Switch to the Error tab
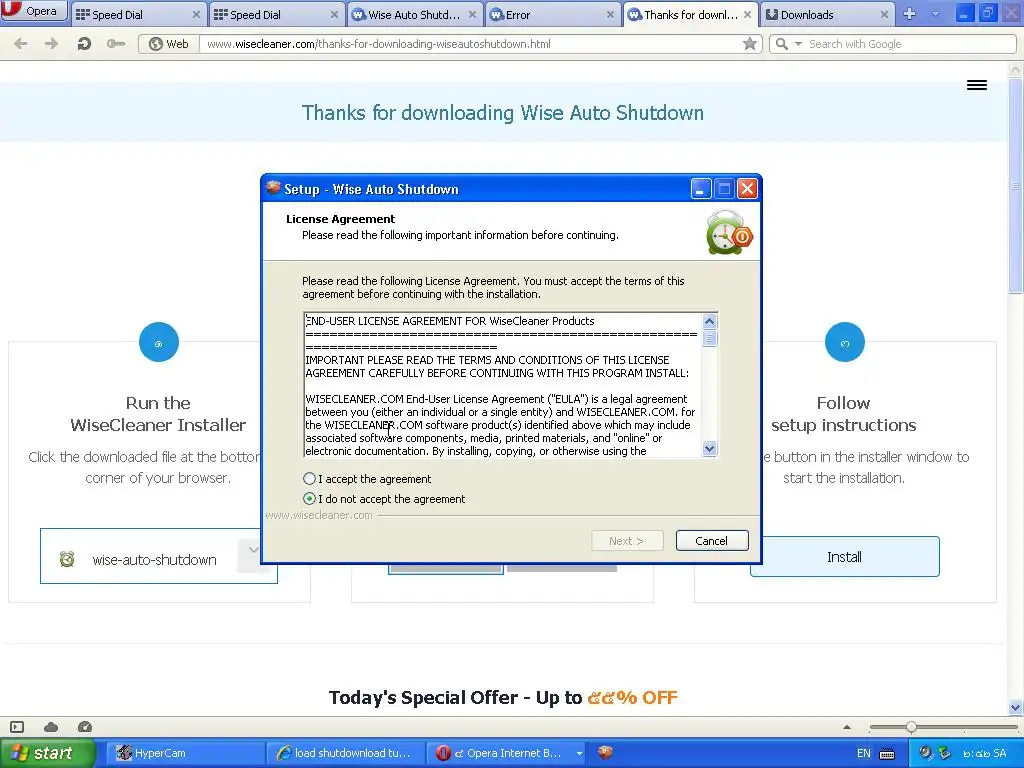This screenshot has width=1024, height=768. click(x=552, y=14)
